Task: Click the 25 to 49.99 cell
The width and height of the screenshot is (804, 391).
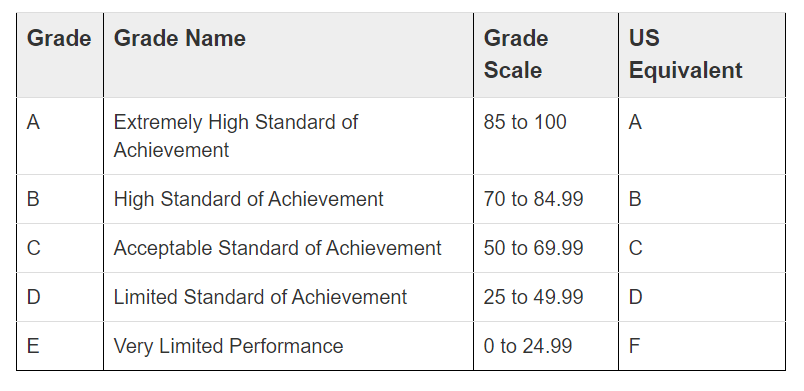Action: click(x=546, y=297)
